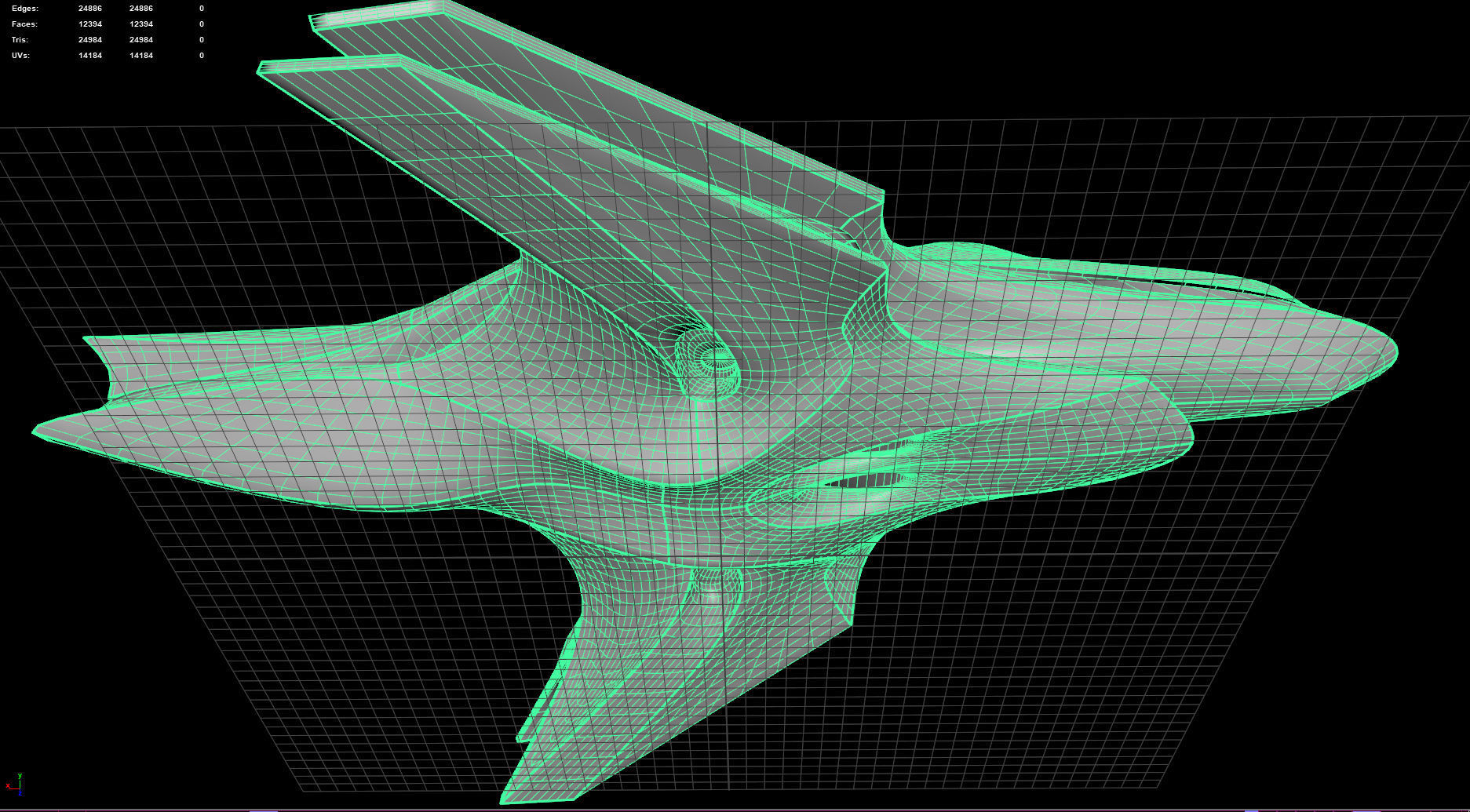The height and width of the screenshot is (812, 1470).
Task: Select the 0 value in the Edges row
Action: [x=202, y=9]
